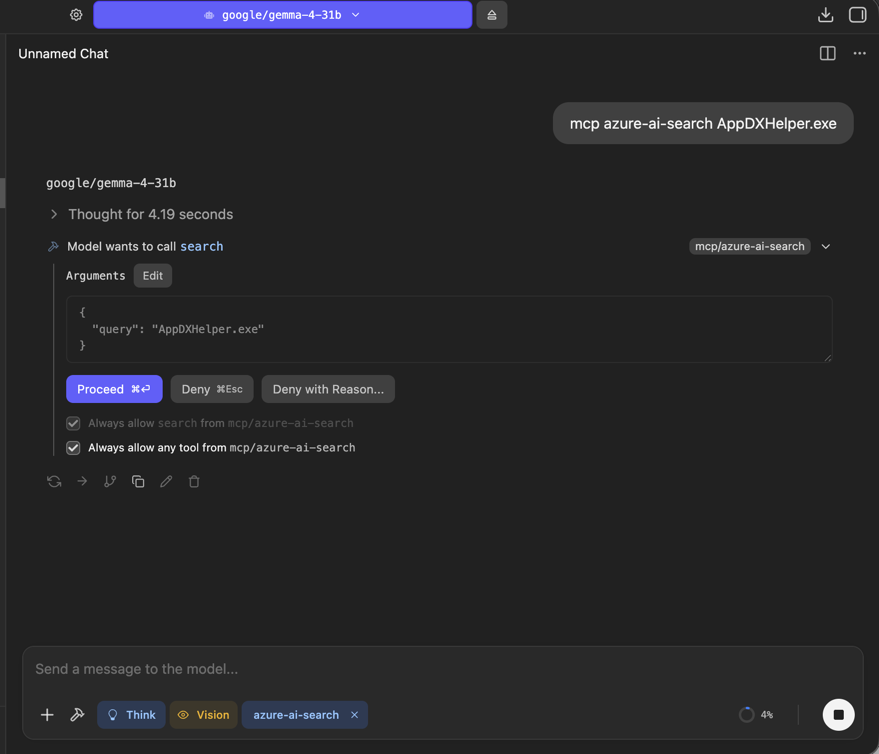This screenshot has width=879, height=754.
Task: Click the hammer tools icon in input bar
Action: (77, 715)
